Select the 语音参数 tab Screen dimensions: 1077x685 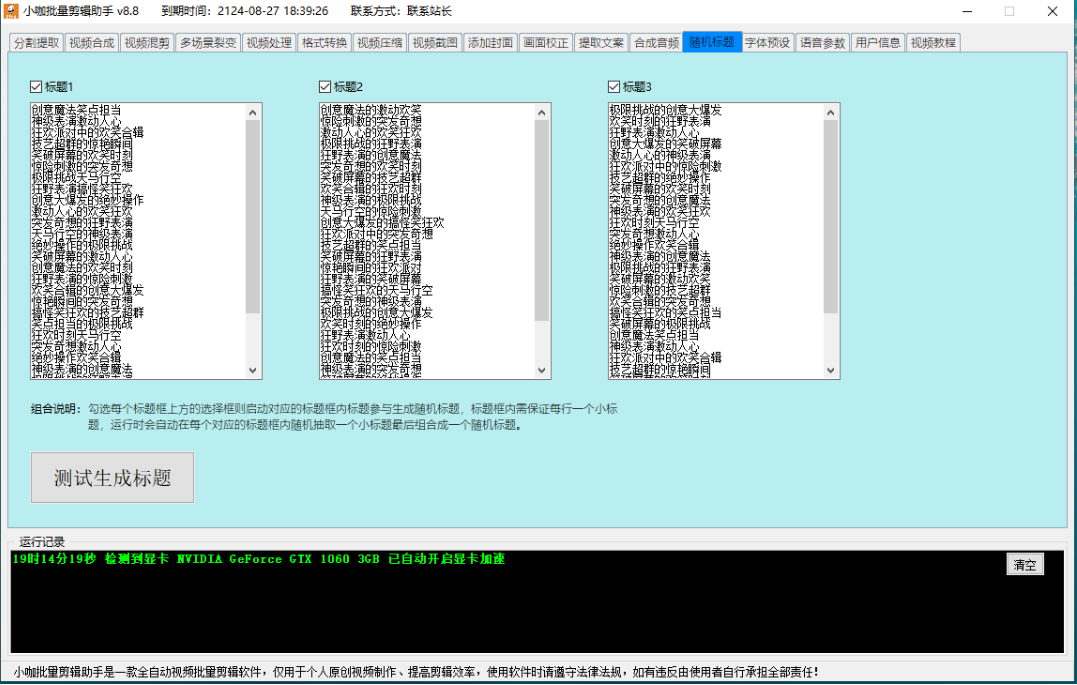point(822,43)
